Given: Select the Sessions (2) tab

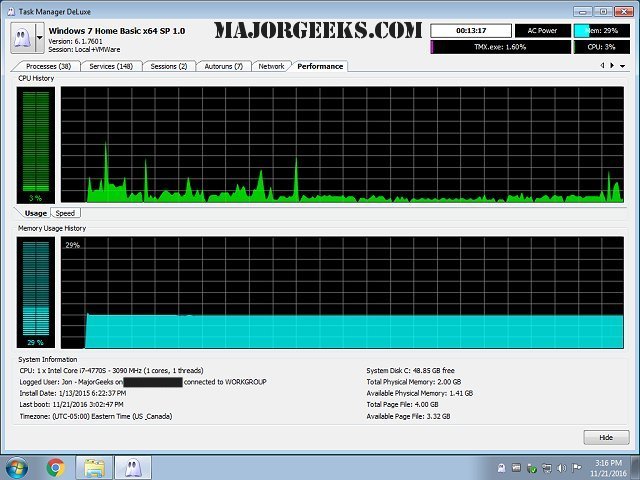Looking at the screenshot, I should coord(169,66).
